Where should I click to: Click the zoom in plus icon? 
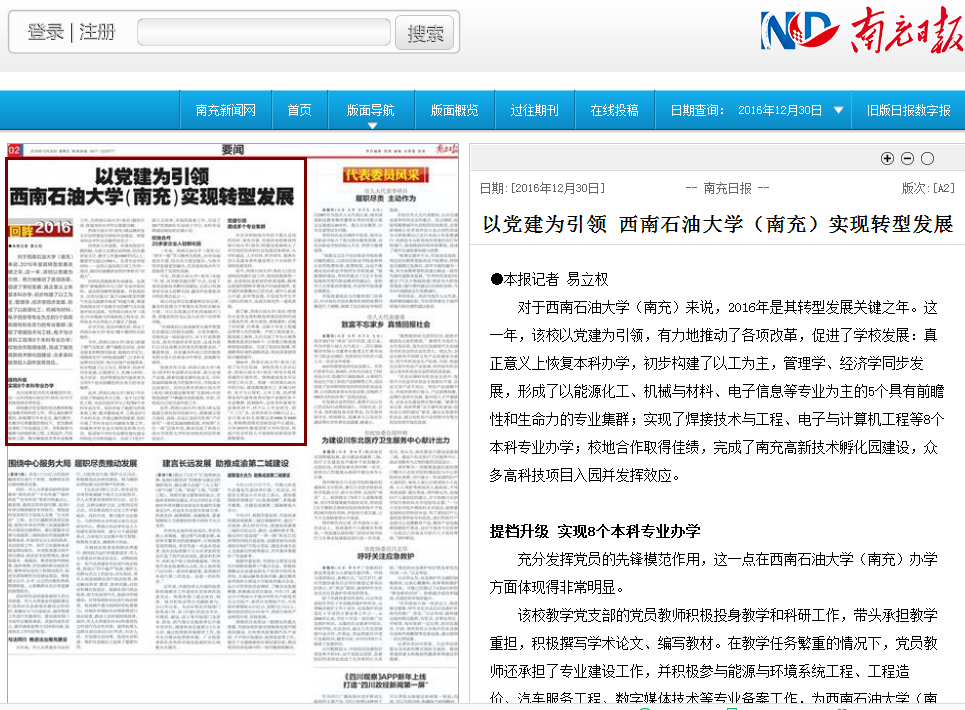(x=887, y=159)
